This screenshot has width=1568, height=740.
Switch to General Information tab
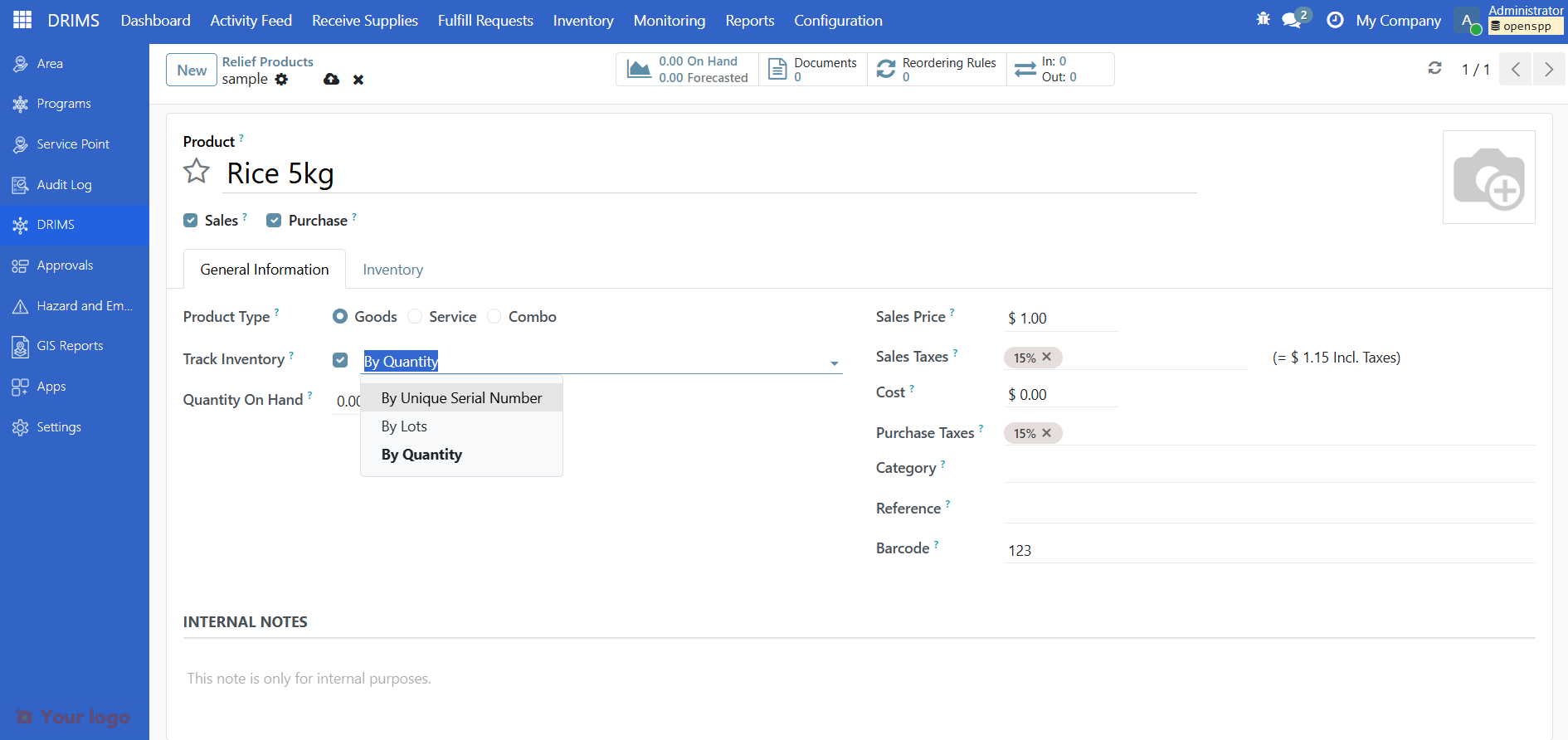point(265,270)
